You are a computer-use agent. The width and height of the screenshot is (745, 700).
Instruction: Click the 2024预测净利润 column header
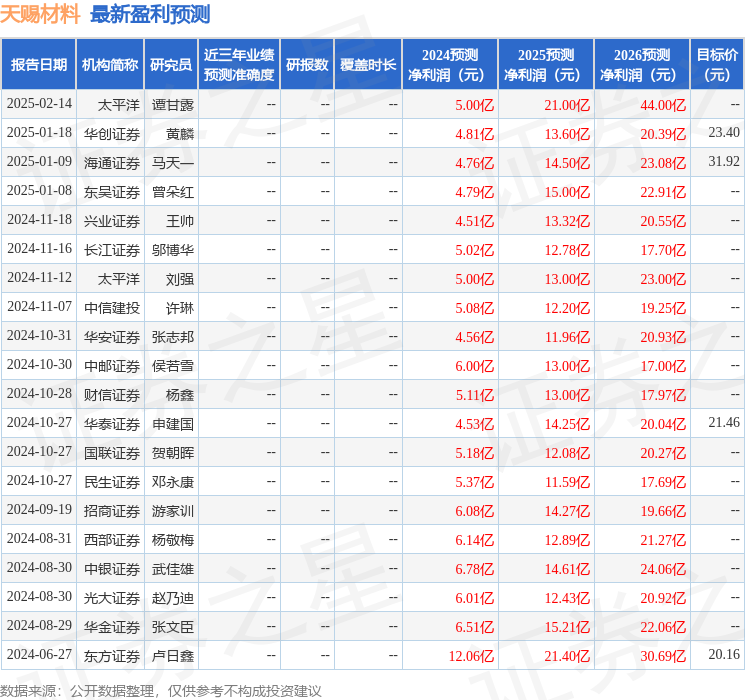click(x=449, y=65)
